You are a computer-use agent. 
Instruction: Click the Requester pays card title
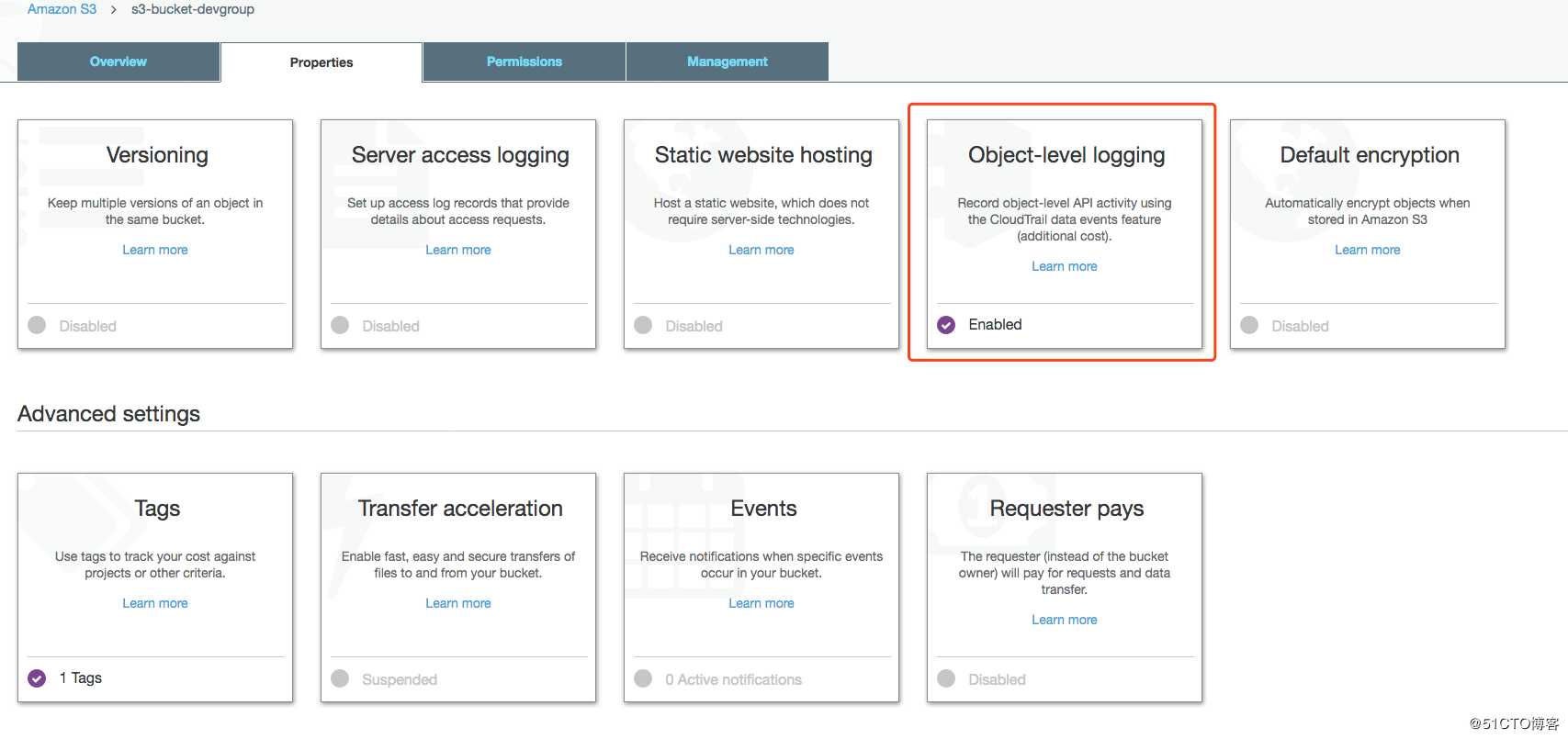click(x=1066, y=509)
